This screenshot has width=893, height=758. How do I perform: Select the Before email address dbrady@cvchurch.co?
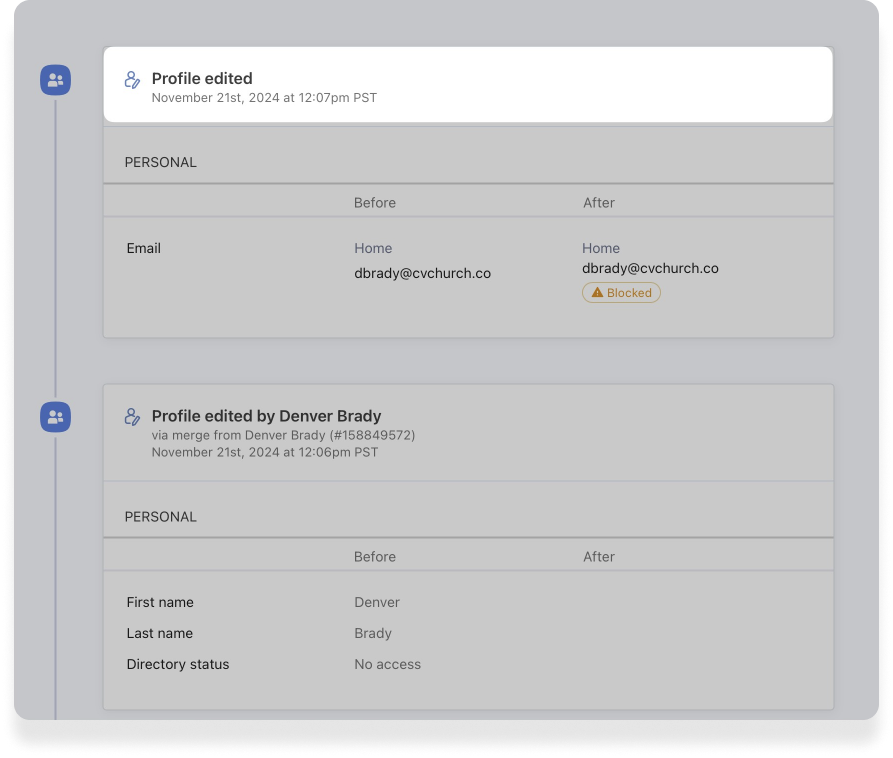coord(422,273)
